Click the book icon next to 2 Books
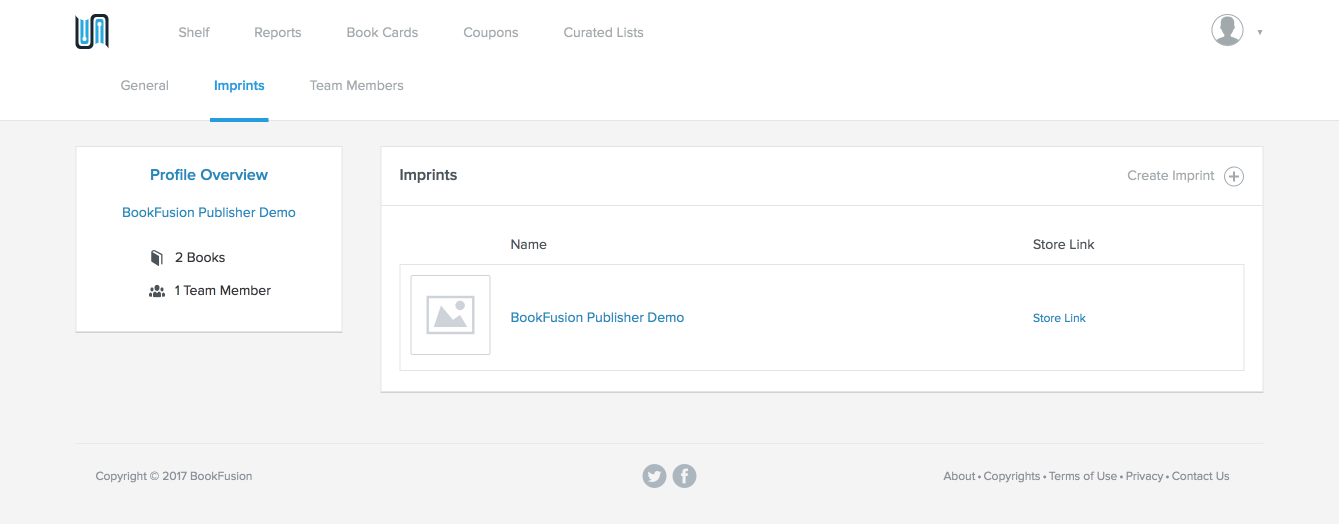Screen dimensions: 1339x524 (156, 258)
